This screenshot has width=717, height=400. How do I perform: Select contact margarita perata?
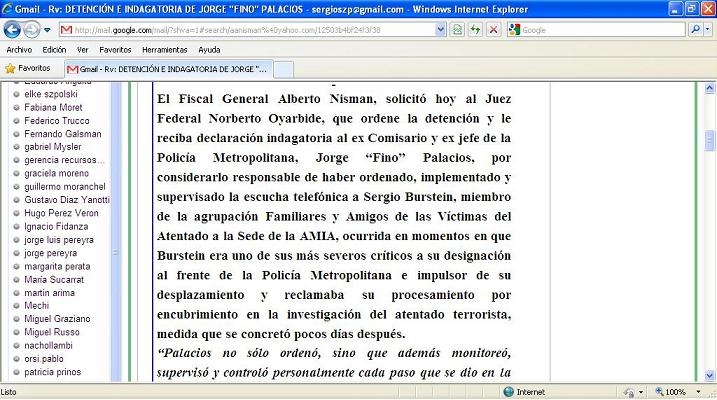pyautogui.click(x=57, y=266)
